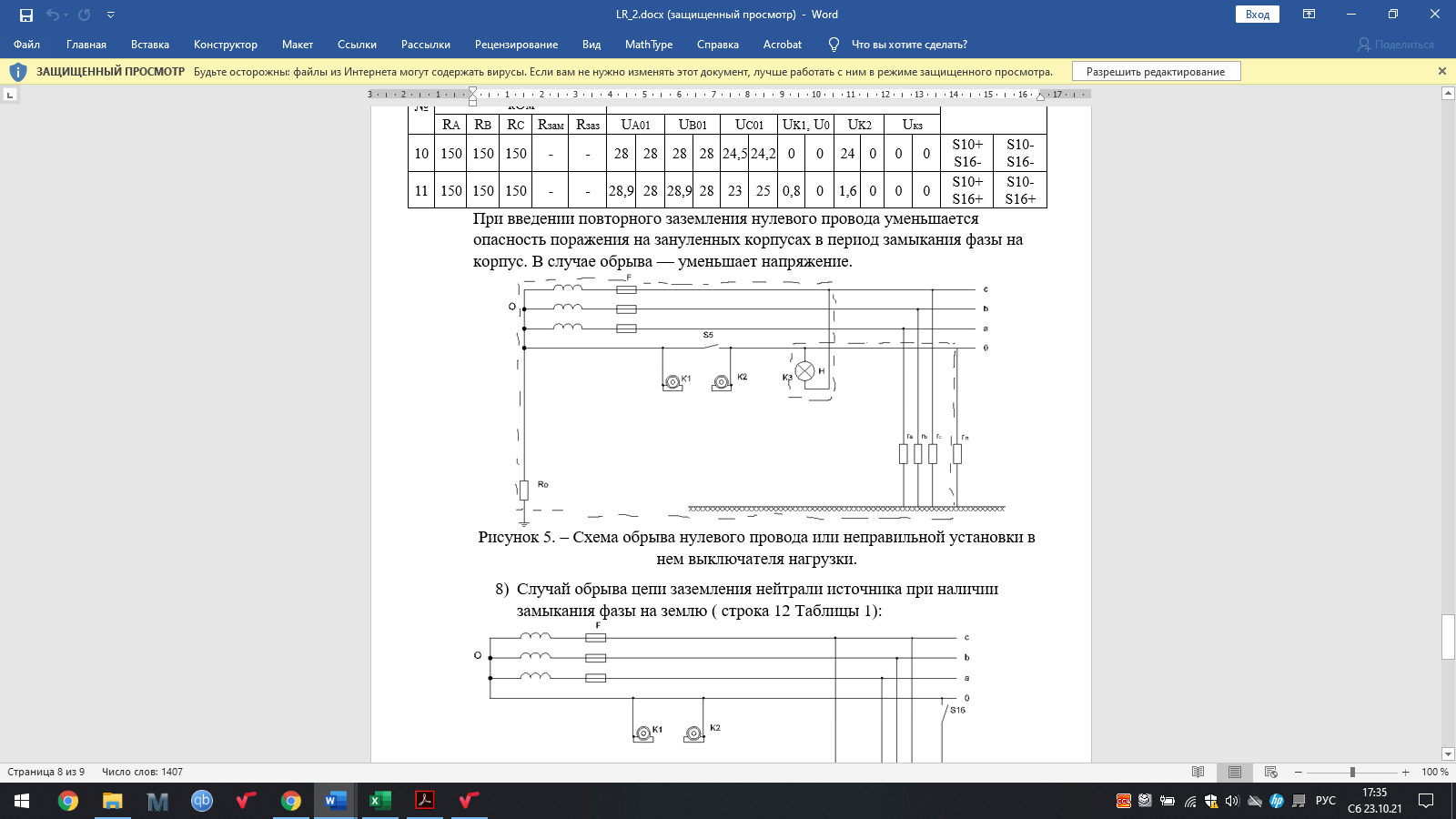Viewport: 1456px width, 819px height.
Task: Open the notification center icon
Action: coord(1427,801)
